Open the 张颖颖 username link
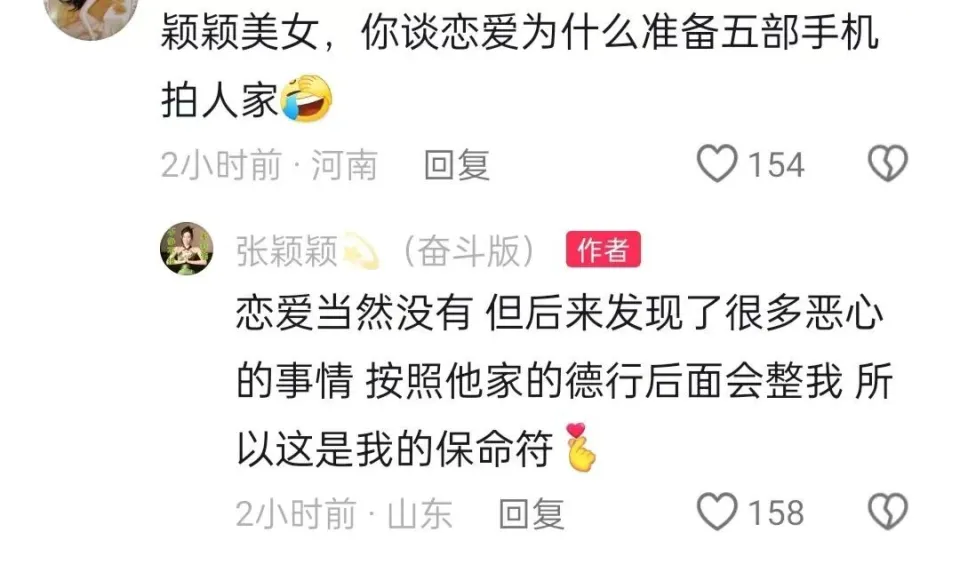This screenshot has height=572, width=960. [287, 250]
